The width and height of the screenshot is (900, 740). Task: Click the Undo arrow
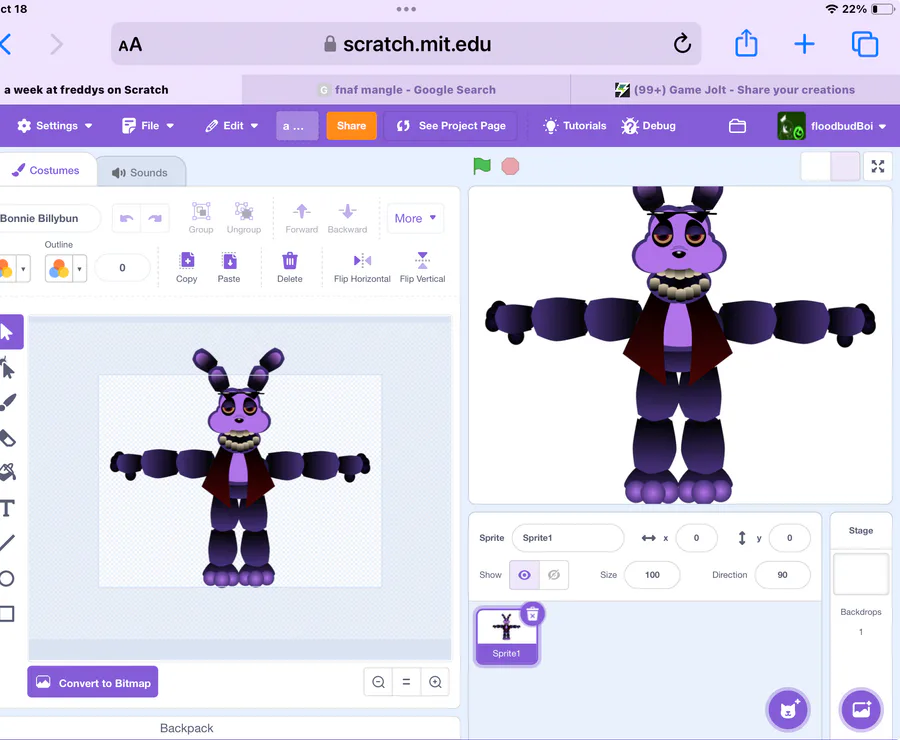point(126,218)
